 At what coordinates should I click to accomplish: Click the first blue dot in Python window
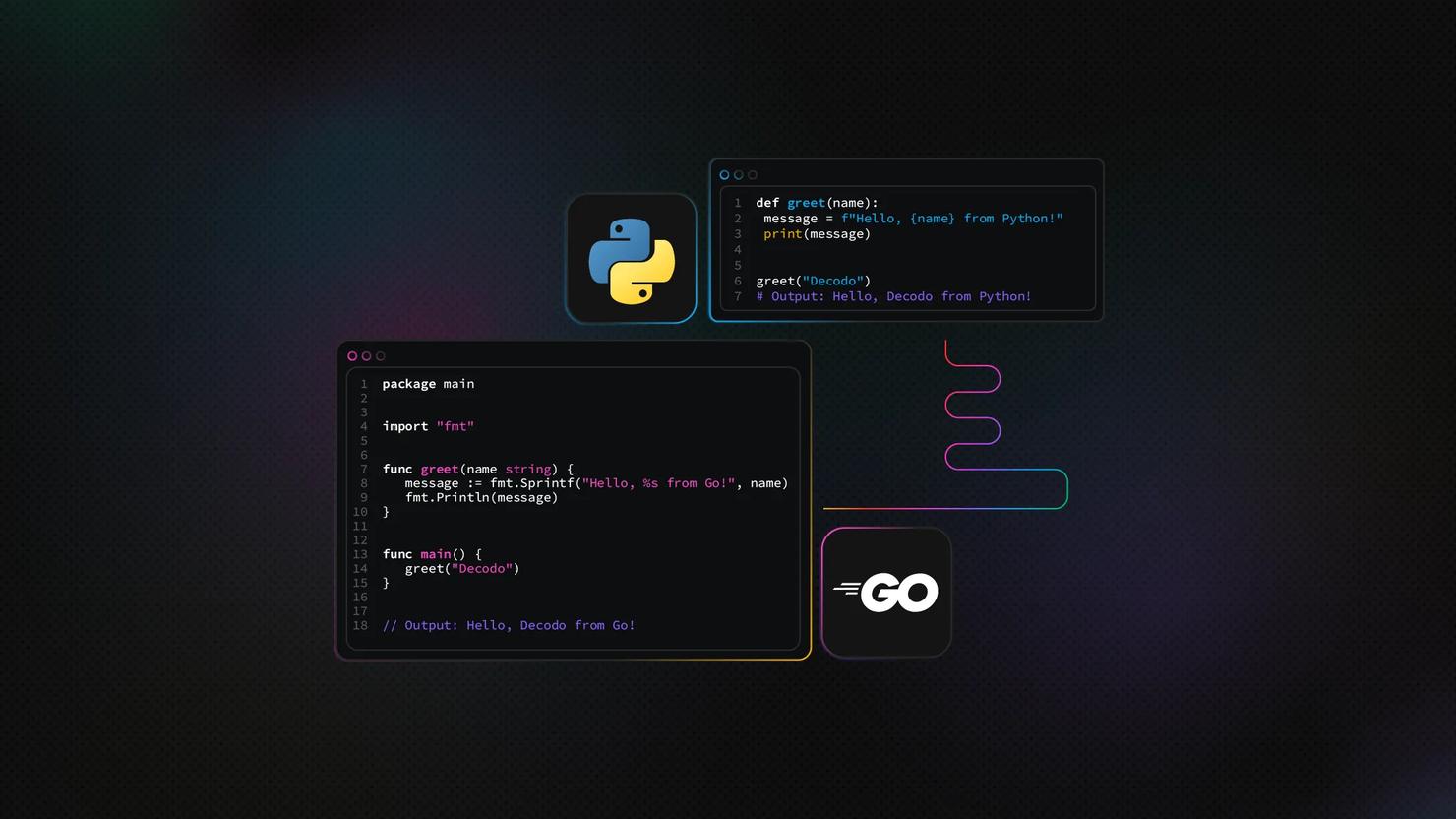pos(725,175)
